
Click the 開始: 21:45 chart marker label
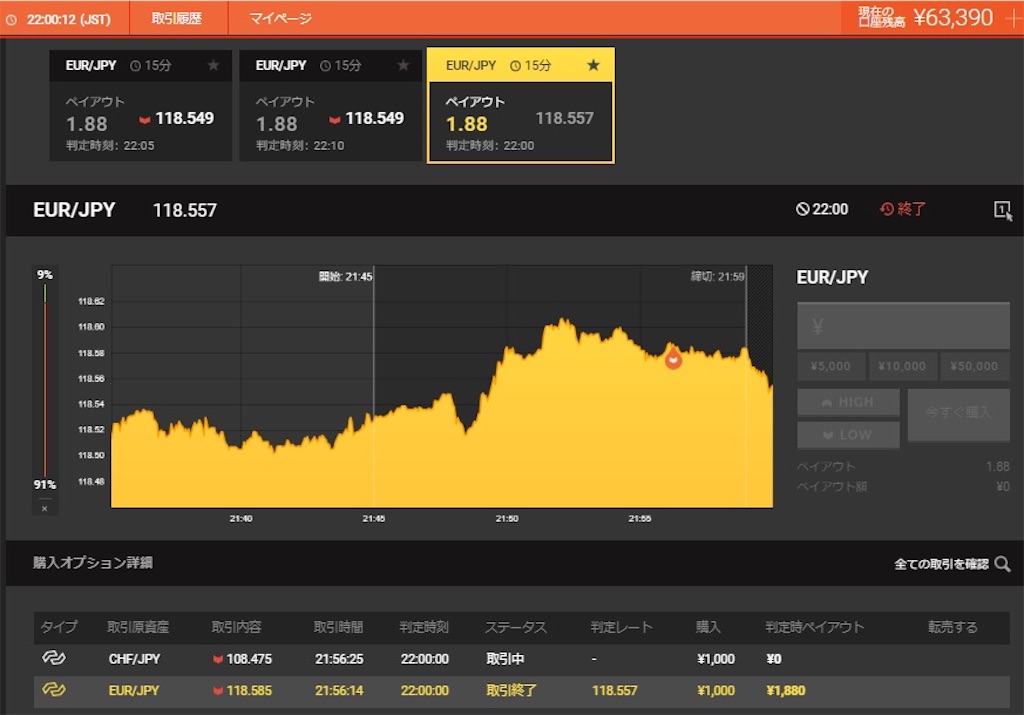345,276
